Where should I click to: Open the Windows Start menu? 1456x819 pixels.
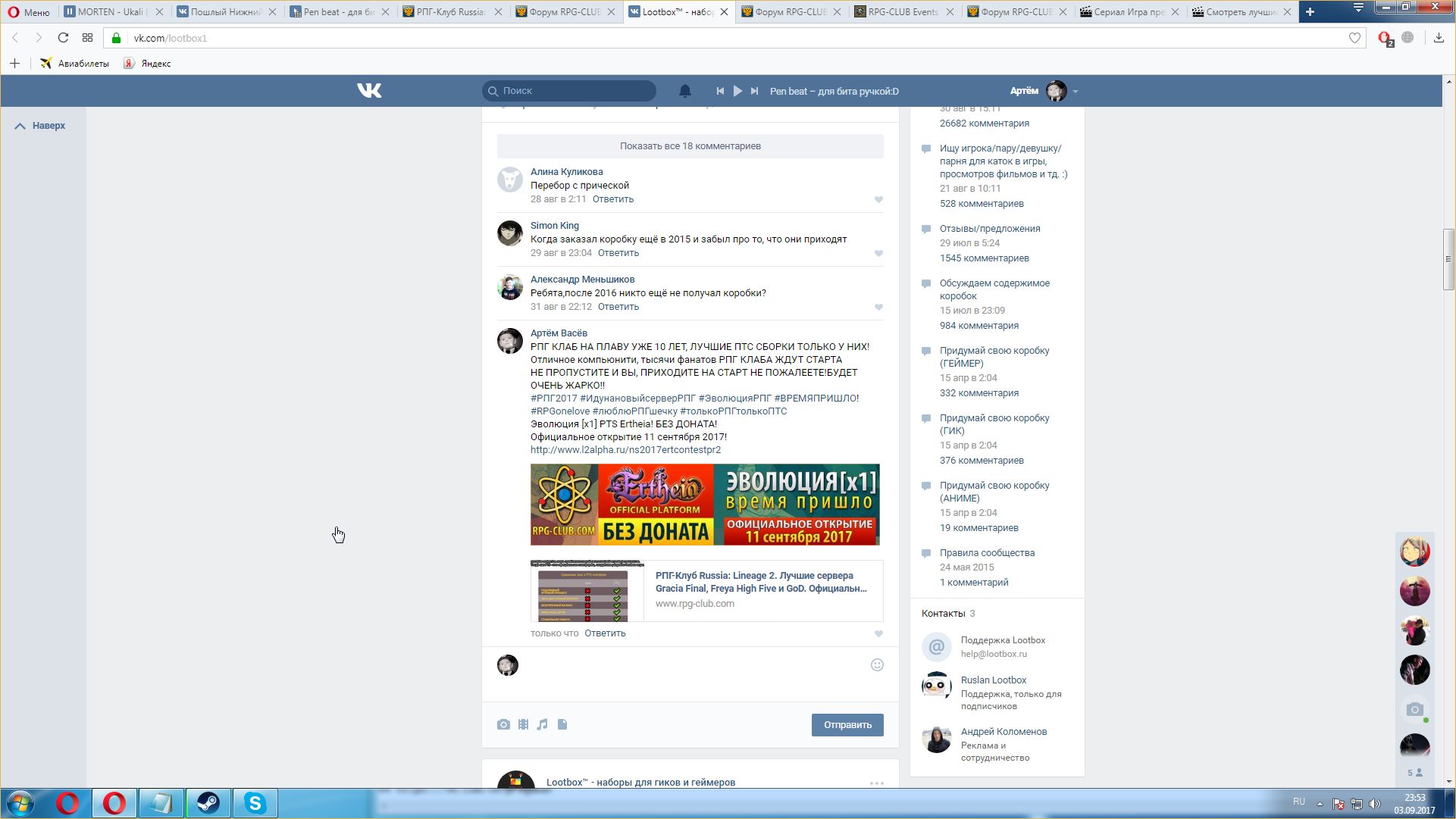[20, 803]
